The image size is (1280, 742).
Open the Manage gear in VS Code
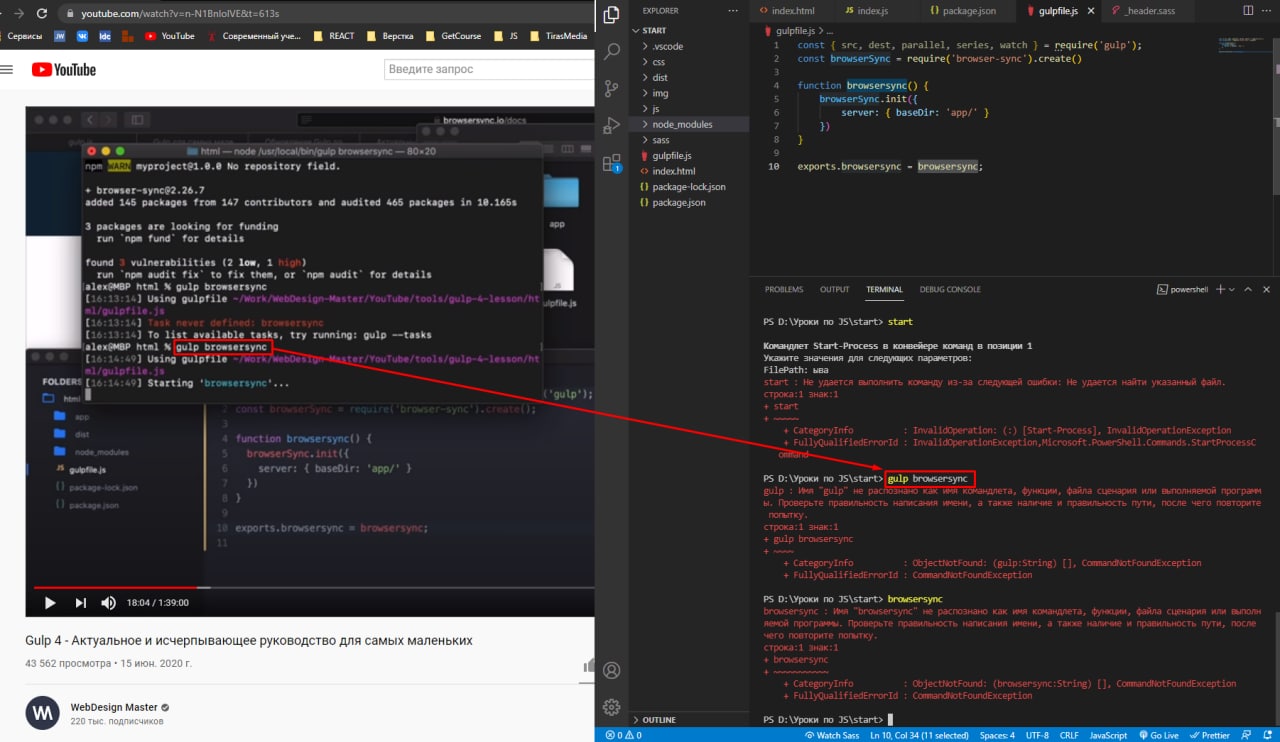pyautogui.click(x=612, y=707)
